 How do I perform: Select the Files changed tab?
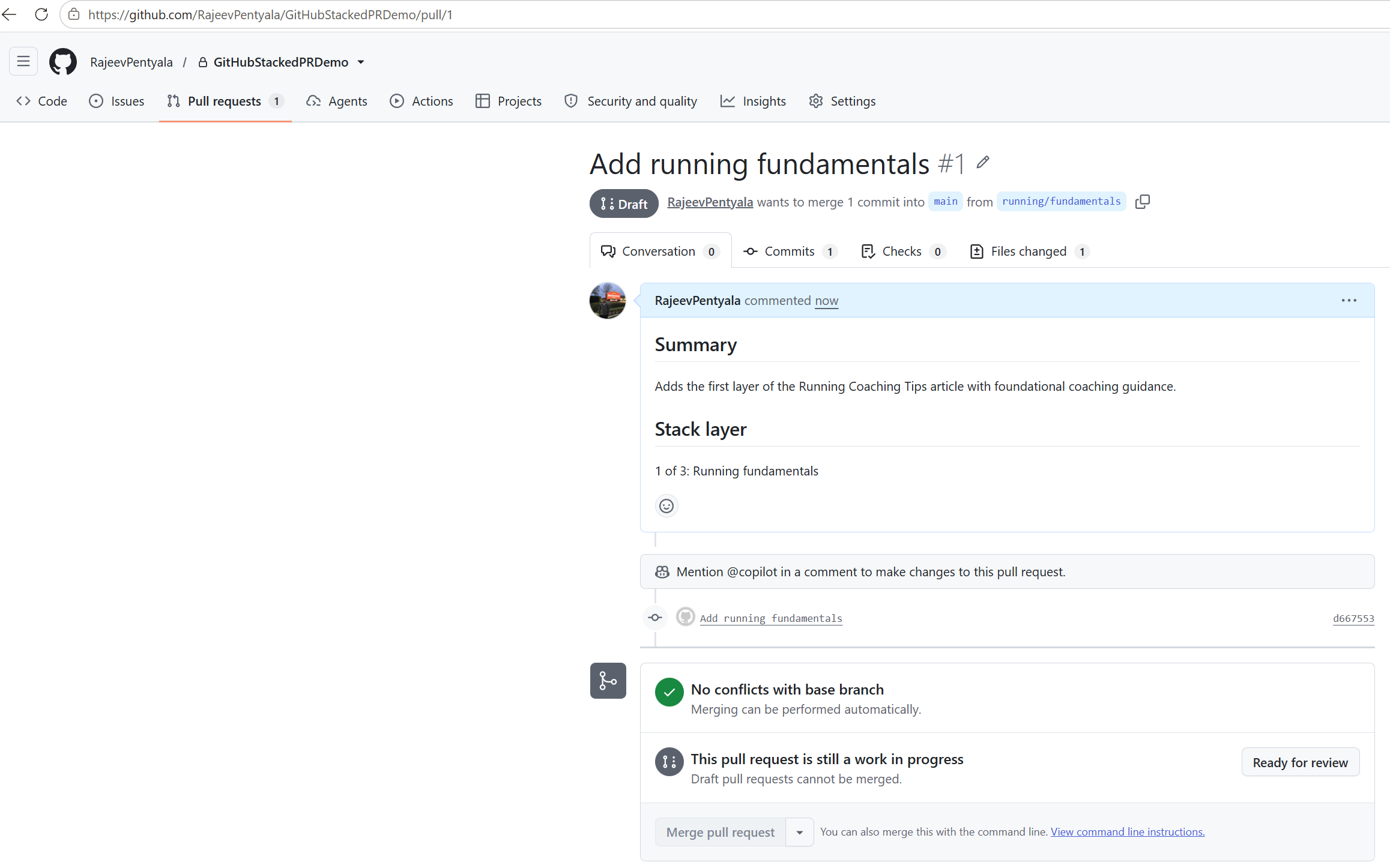1030,251
